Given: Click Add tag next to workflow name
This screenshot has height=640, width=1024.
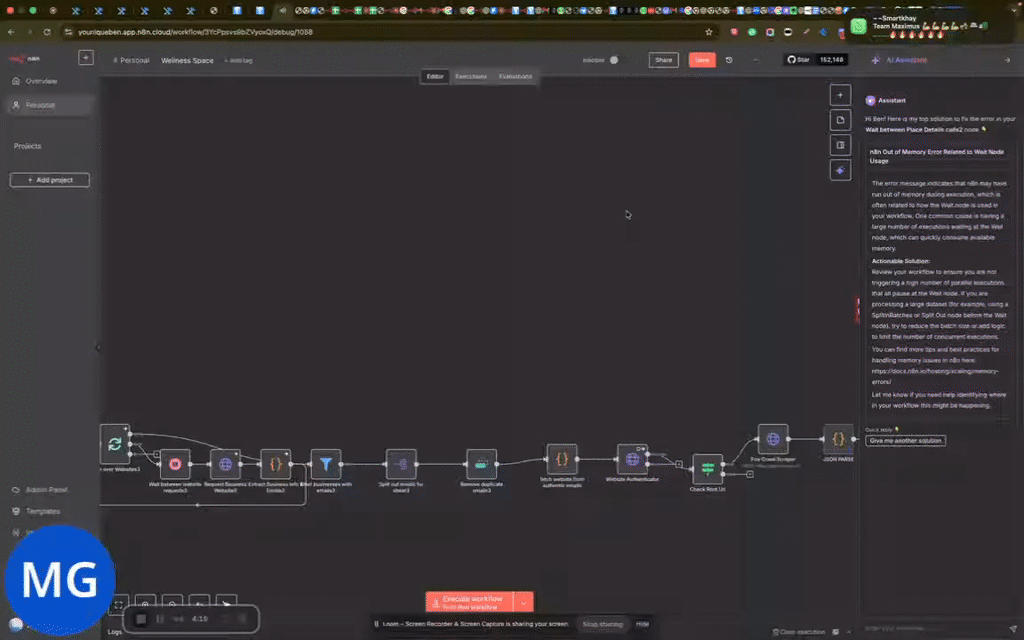Looking at the screenshot, I should click(x=238, y=60).
